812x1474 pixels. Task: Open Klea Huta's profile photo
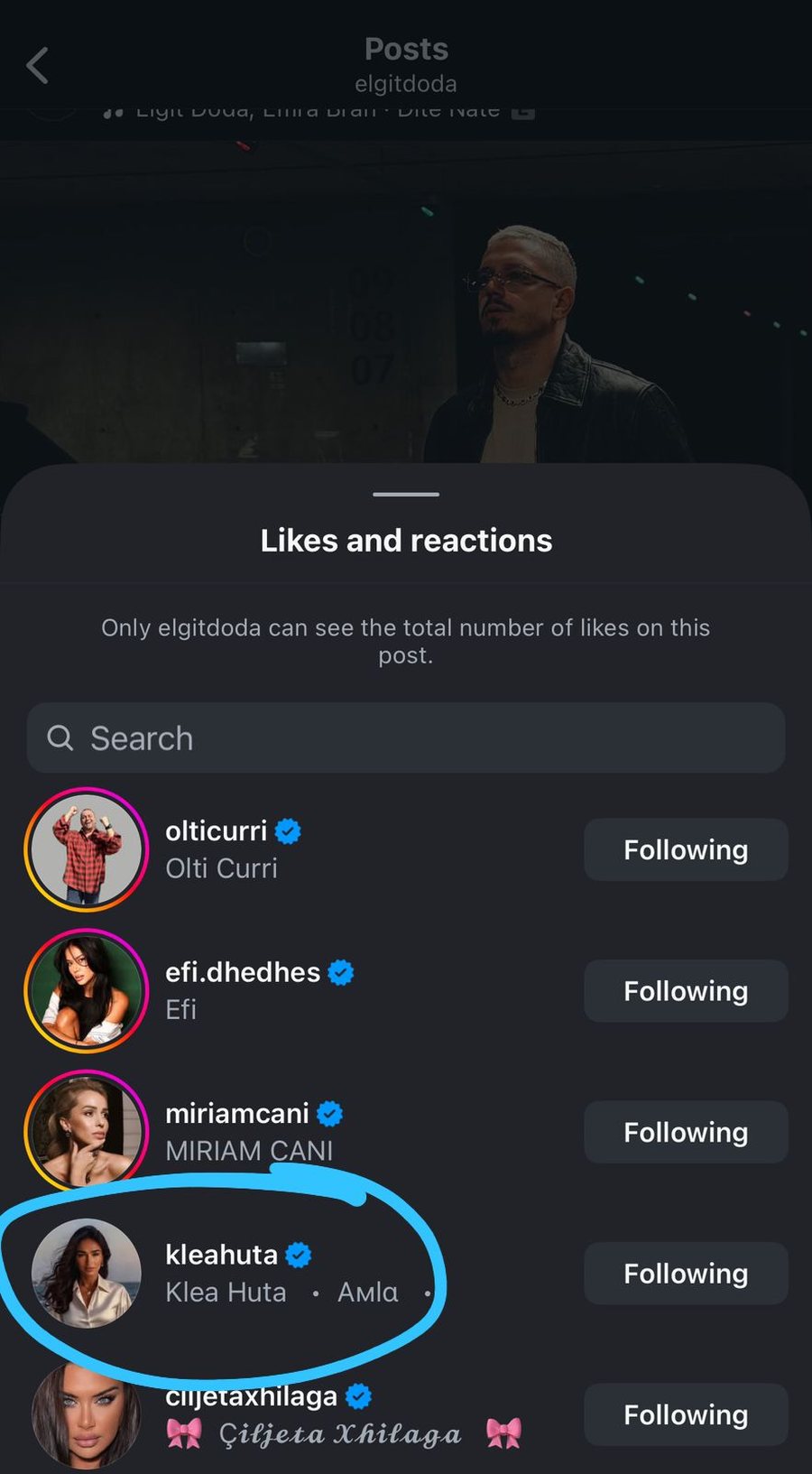(87, 1274)
